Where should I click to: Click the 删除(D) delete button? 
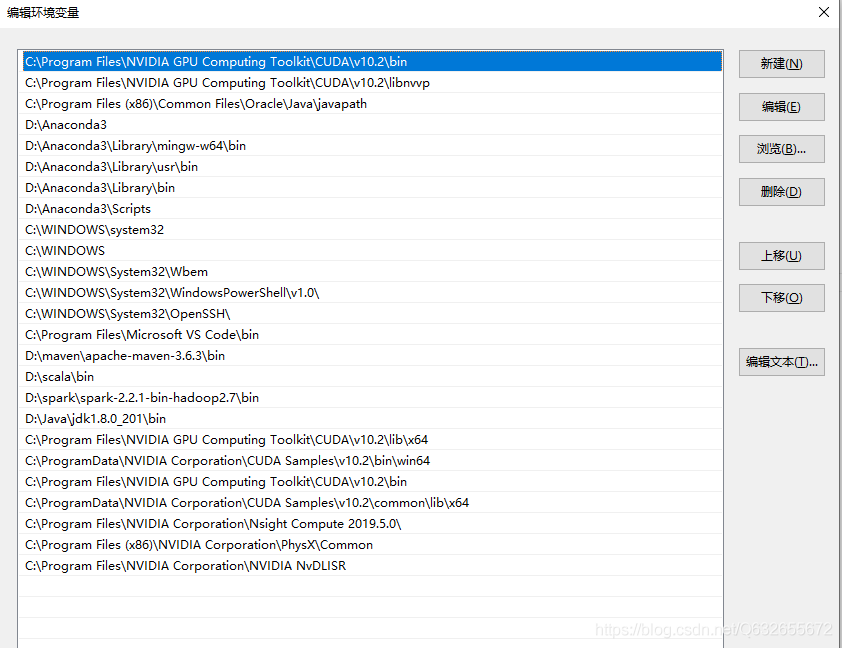click(781, 192)
